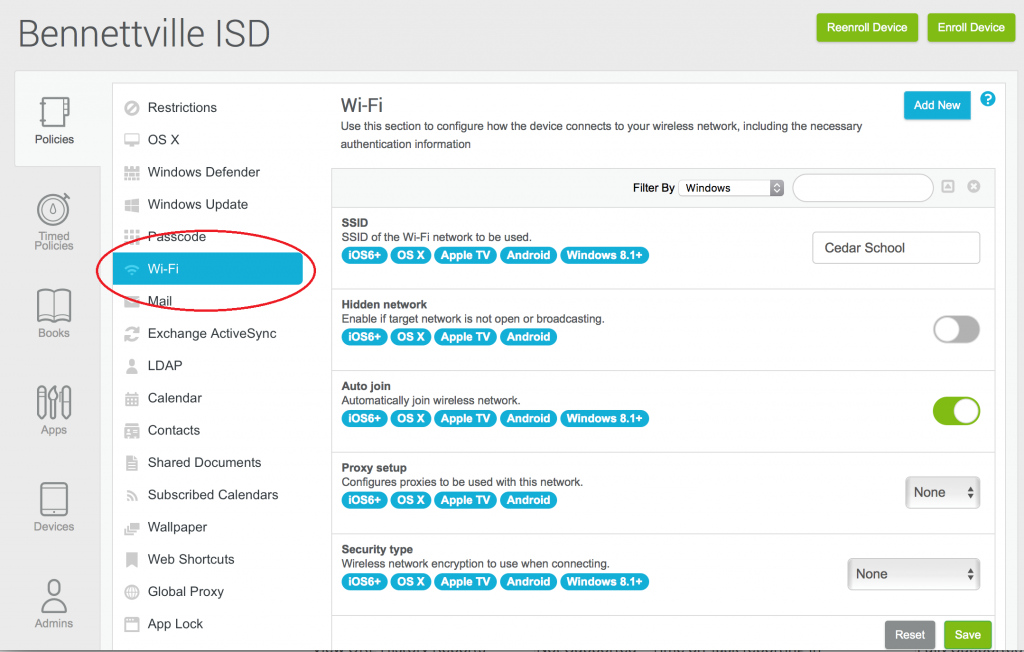Click the Calendar icon in sidebar

tap(132, 399)
